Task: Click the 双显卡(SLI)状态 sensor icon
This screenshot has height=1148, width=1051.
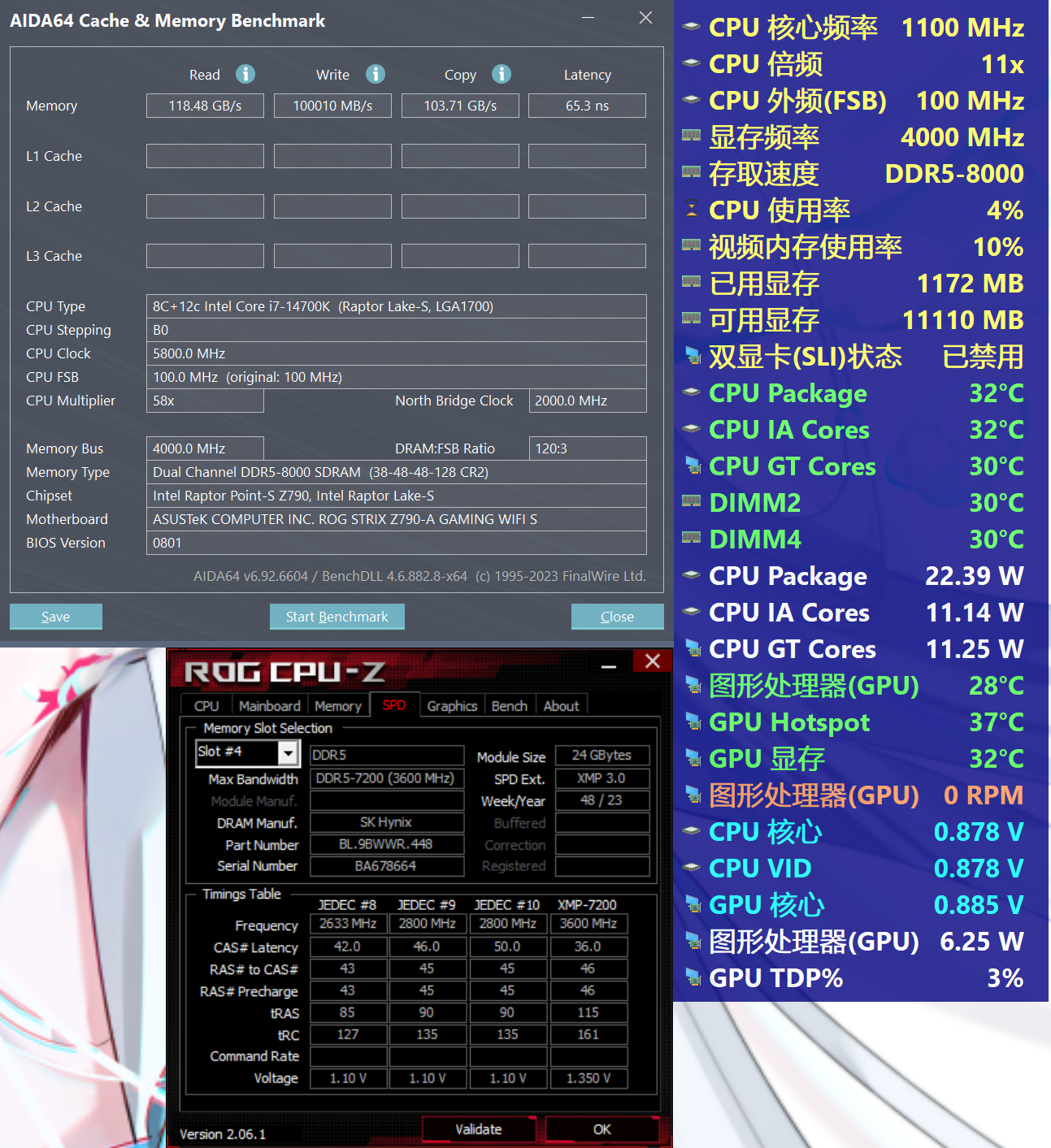Action: point(692,356)
